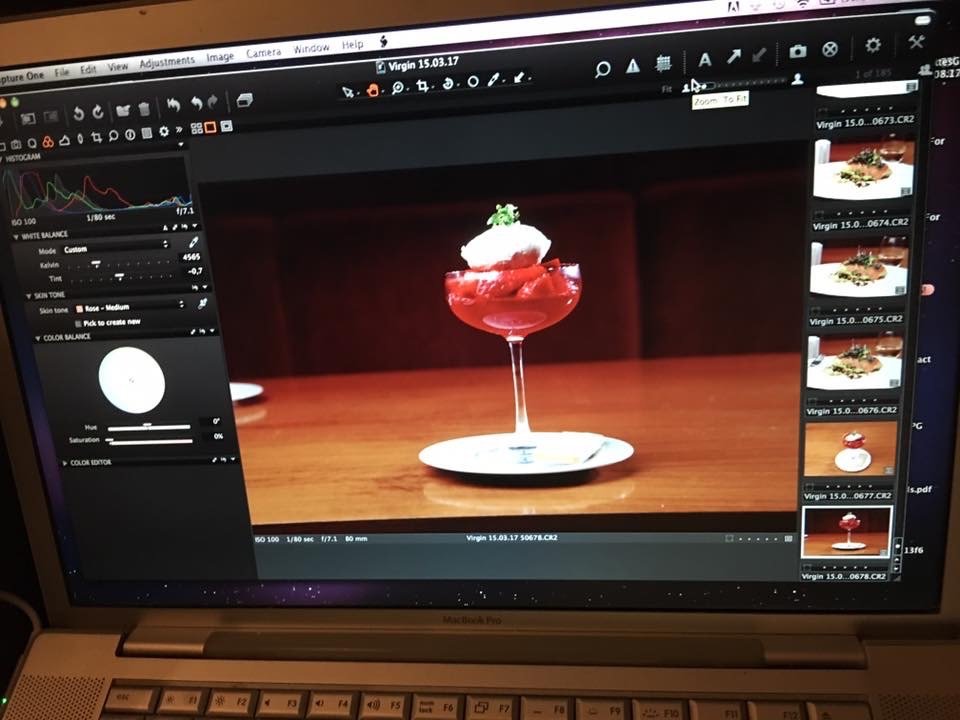Open the Edit menu
960x720 pixels.
(x=88, y=69)
